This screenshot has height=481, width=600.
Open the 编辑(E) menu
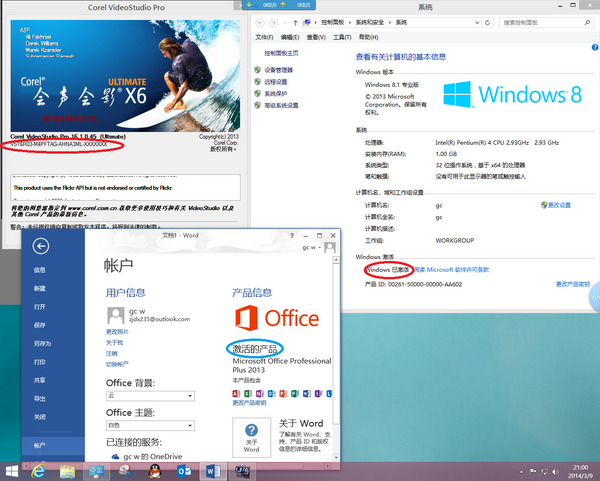[290, 37]
